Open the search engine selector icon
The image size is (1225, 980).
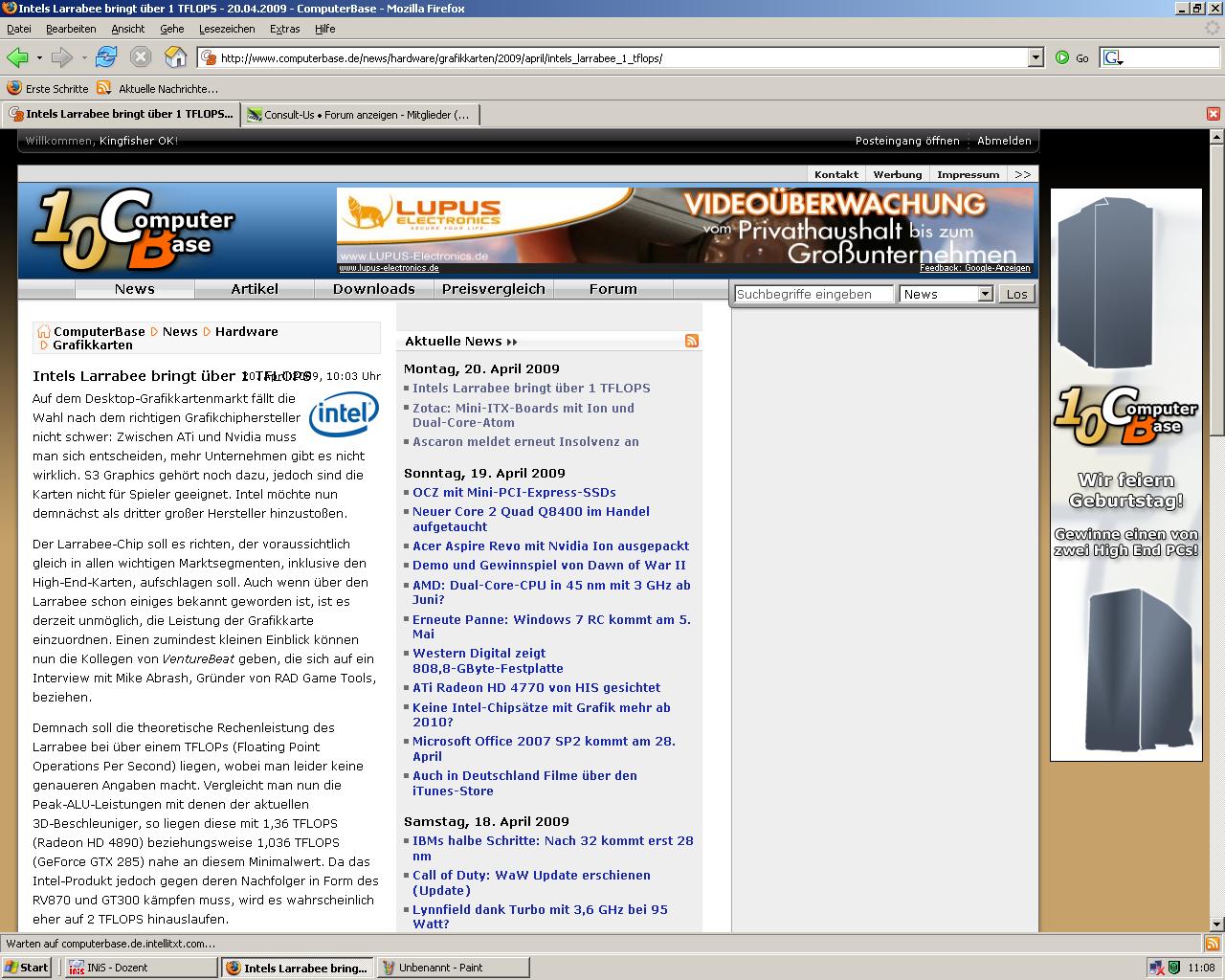click(x=1113, y=58)
